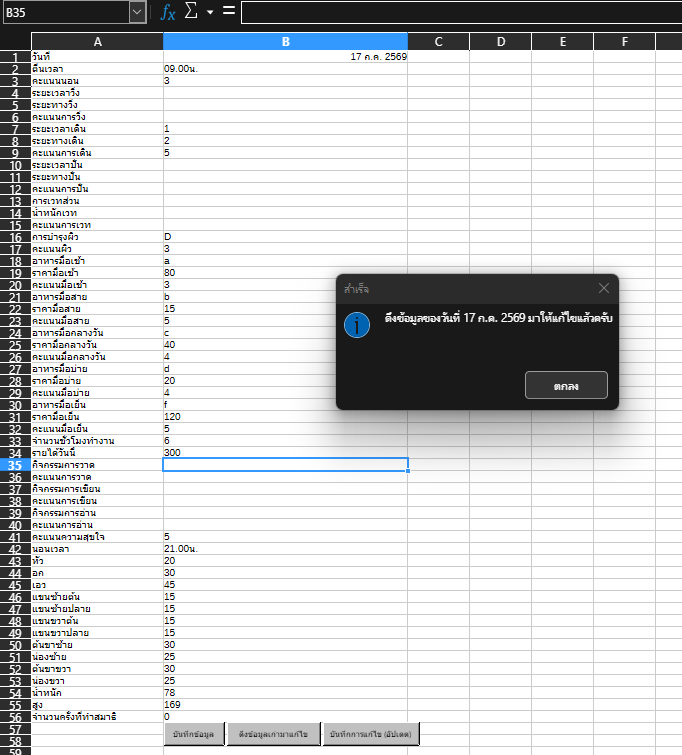The image size is (682, 755).
Task: Expand the Sum function dropdown arrow
Action: pos(210,12)
